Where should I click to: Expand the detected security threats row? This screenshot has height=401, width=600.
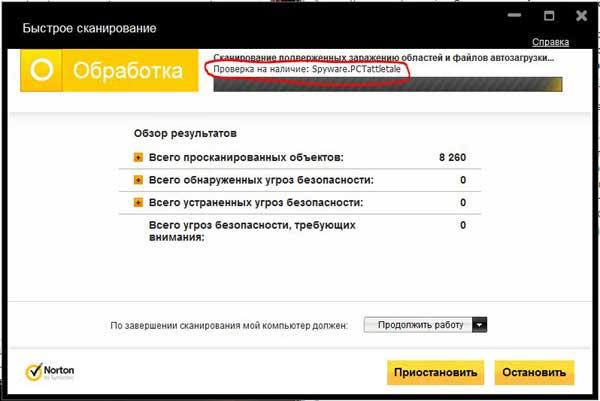point(138,180)
